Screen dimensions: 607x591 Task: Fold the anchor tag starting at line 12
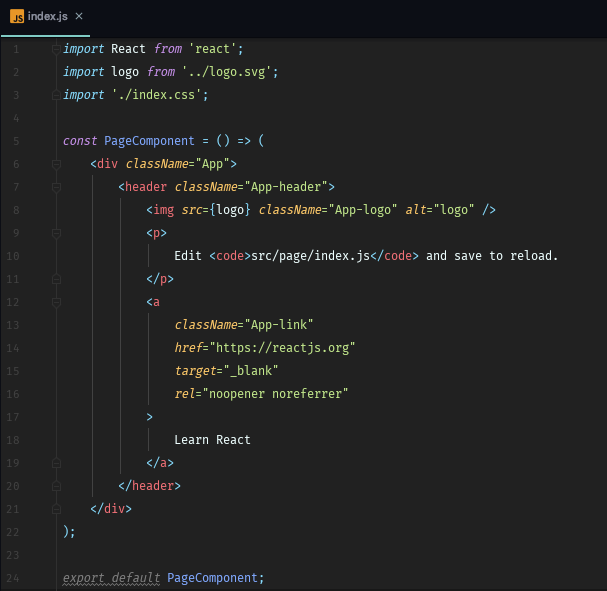coord(55,302)
